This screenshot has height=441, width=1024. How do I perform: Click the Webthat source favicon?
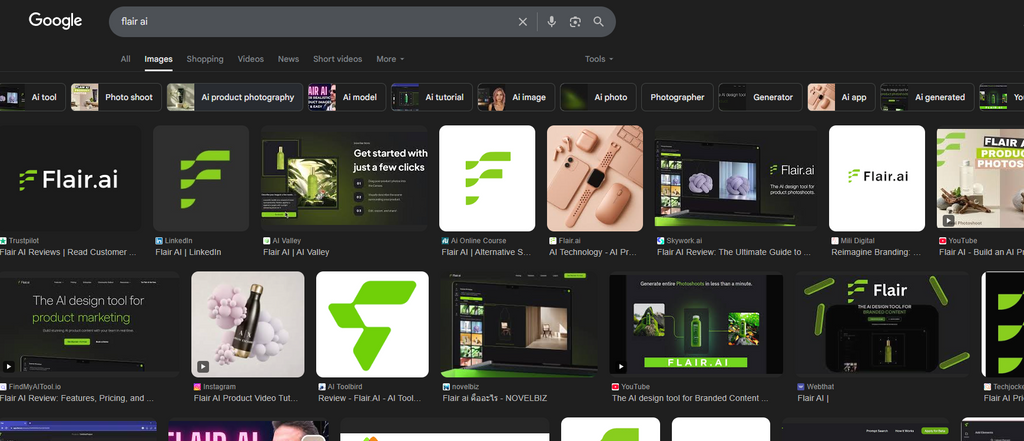(x=801, y=387)
